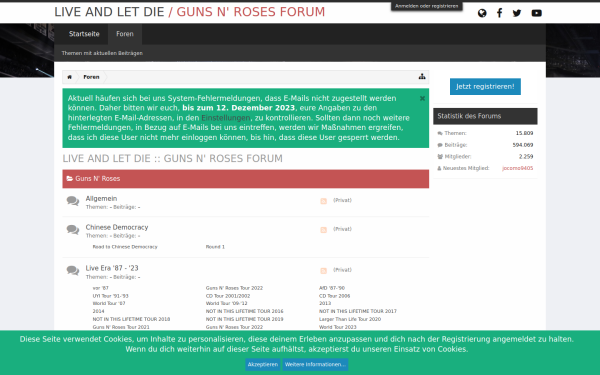Open the vor '87 subforum

point(100,288)
